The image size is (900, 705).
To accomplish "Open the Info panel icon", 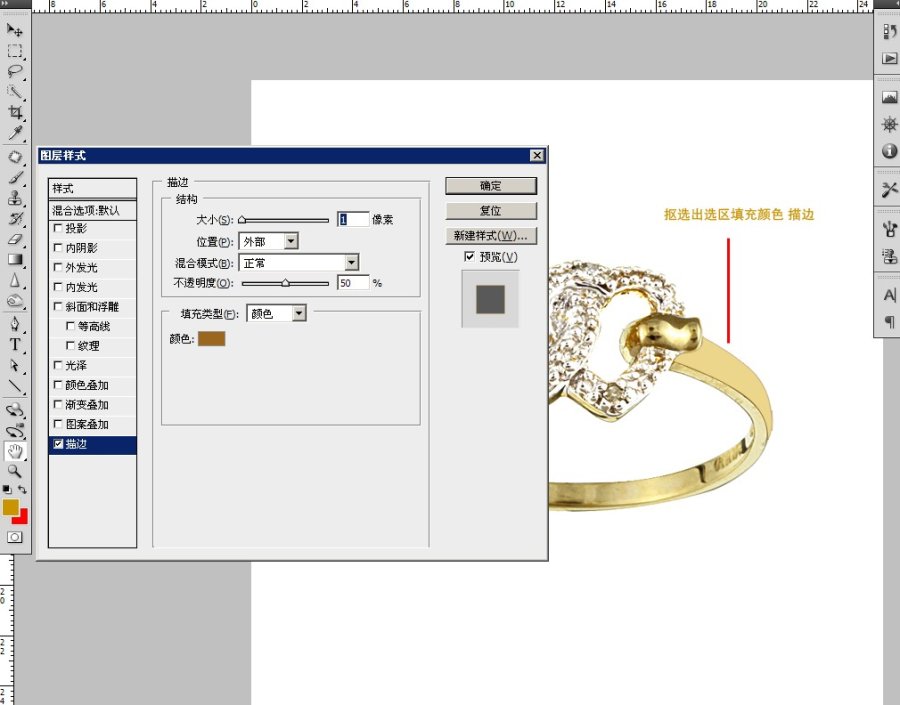I will point(889,151).
